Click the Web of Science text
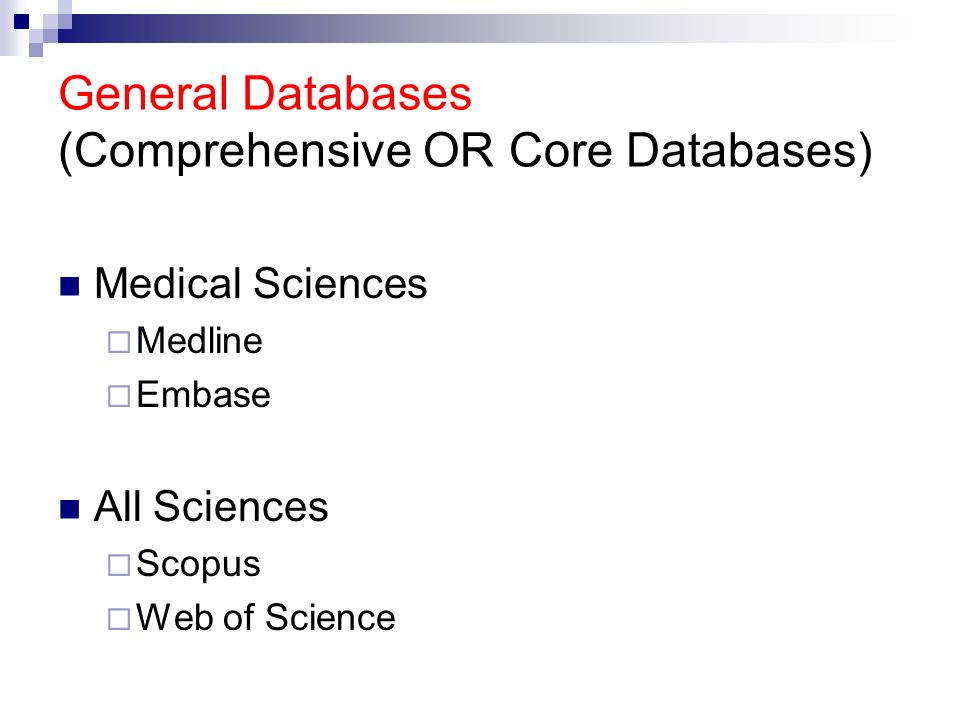Image resolution: width=960 pixels, height=720 pixels. tap(266, 617)
